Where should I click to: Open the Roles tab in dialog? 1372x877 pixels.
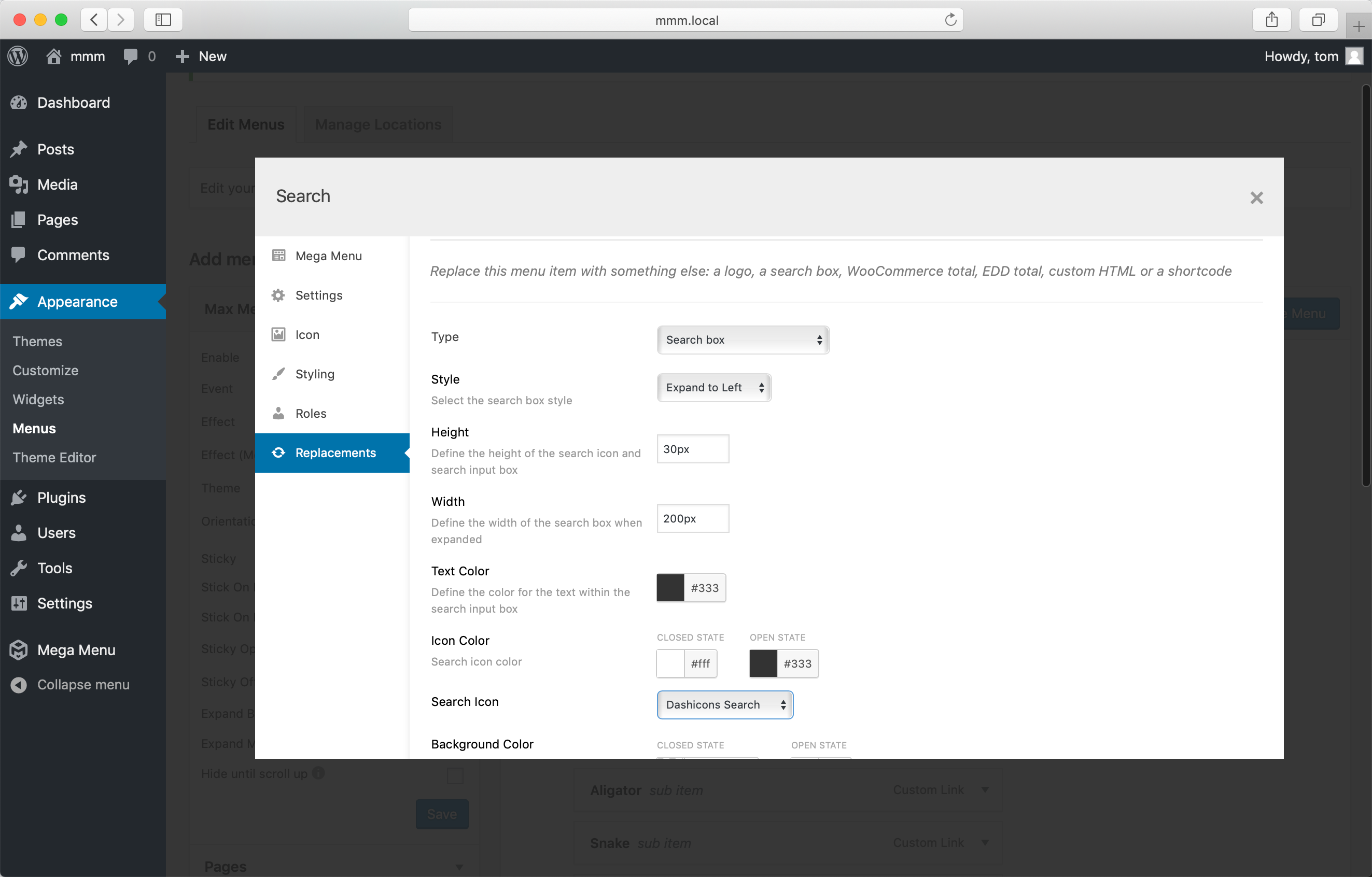[311, 414]
